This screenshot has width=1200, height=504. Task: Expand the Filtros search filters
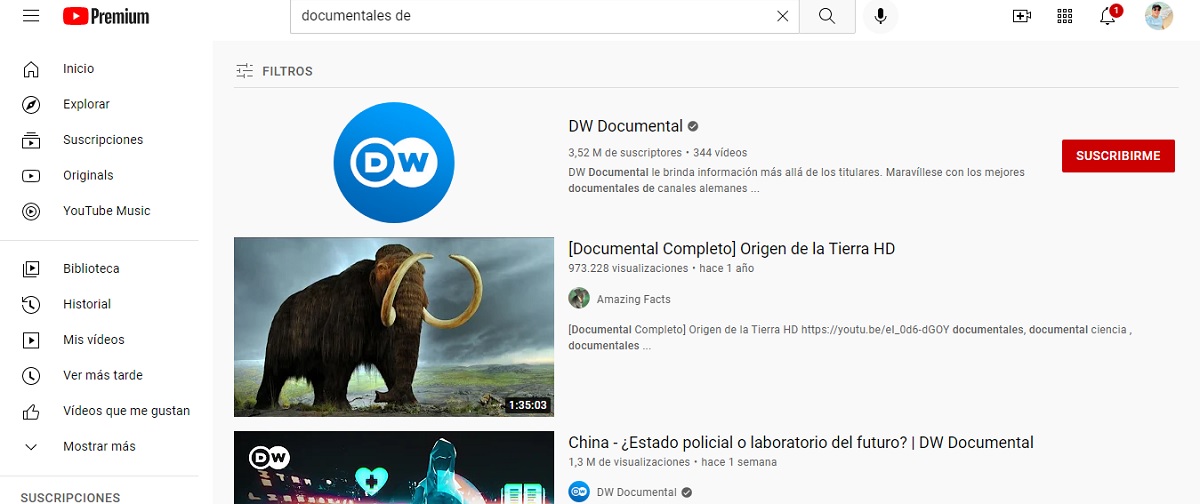point(275,71)
